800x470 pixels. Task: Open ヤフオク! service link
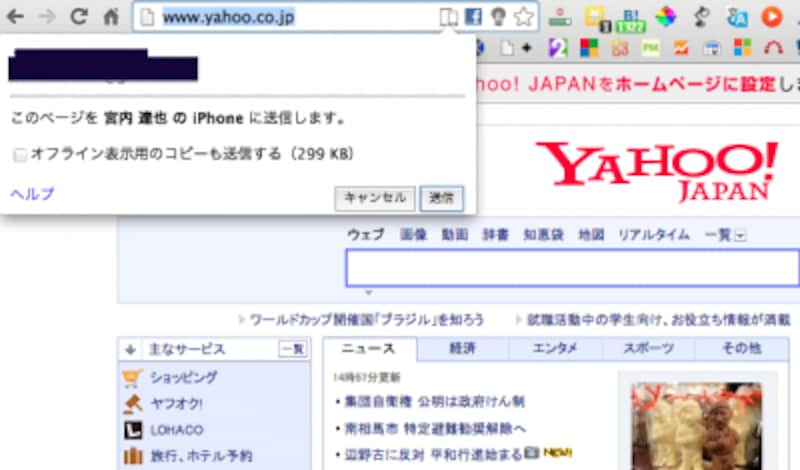(177, 404)
